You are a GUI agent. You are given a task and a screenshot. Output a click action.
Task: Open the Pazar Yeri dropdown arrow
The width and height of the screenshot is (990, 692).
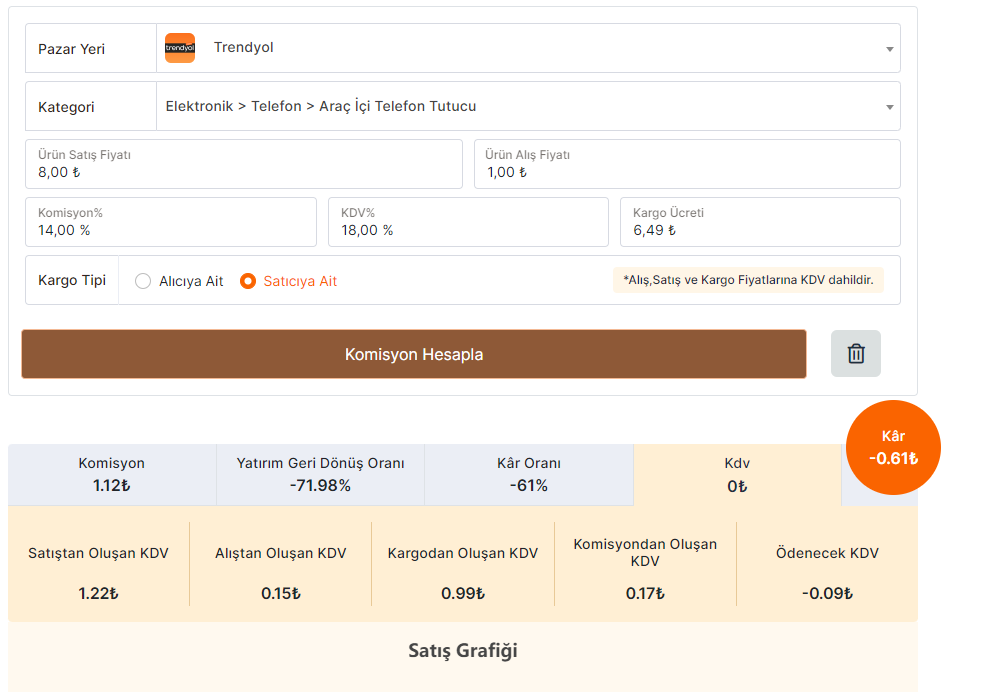(889, 49)
